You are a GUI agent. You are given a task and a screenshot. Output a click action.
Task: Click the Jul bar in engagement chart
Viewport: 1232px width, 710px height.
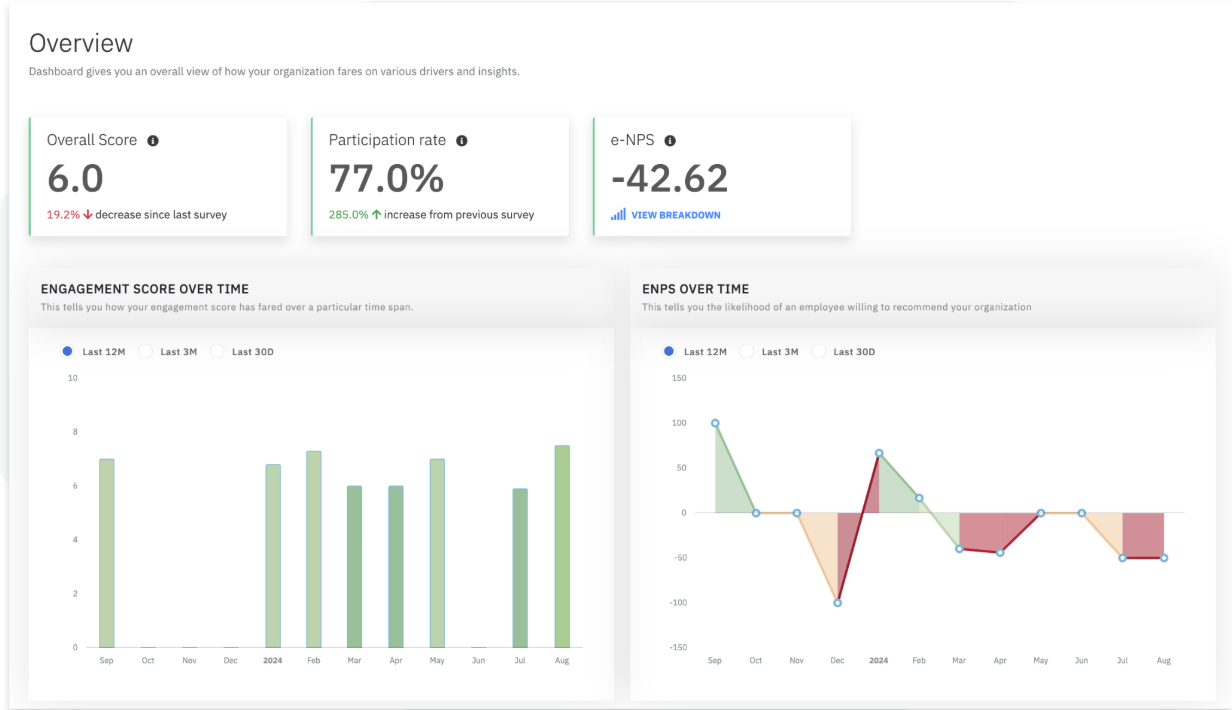(x=520, y=568)
